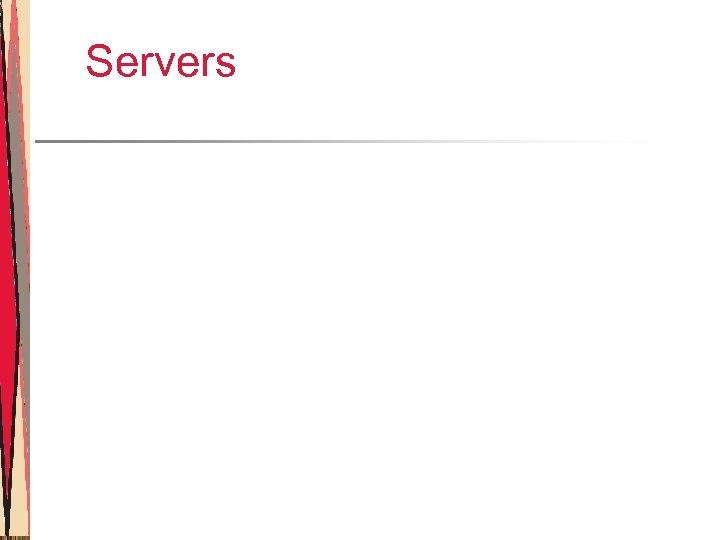
Task: Click the final letter "s" of Servers
Action: coord(225,64)
